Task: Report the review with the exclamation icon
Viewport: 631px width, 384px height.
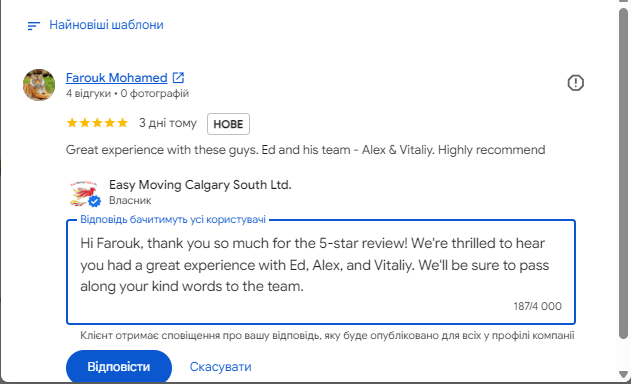Action: pos(575,83)
